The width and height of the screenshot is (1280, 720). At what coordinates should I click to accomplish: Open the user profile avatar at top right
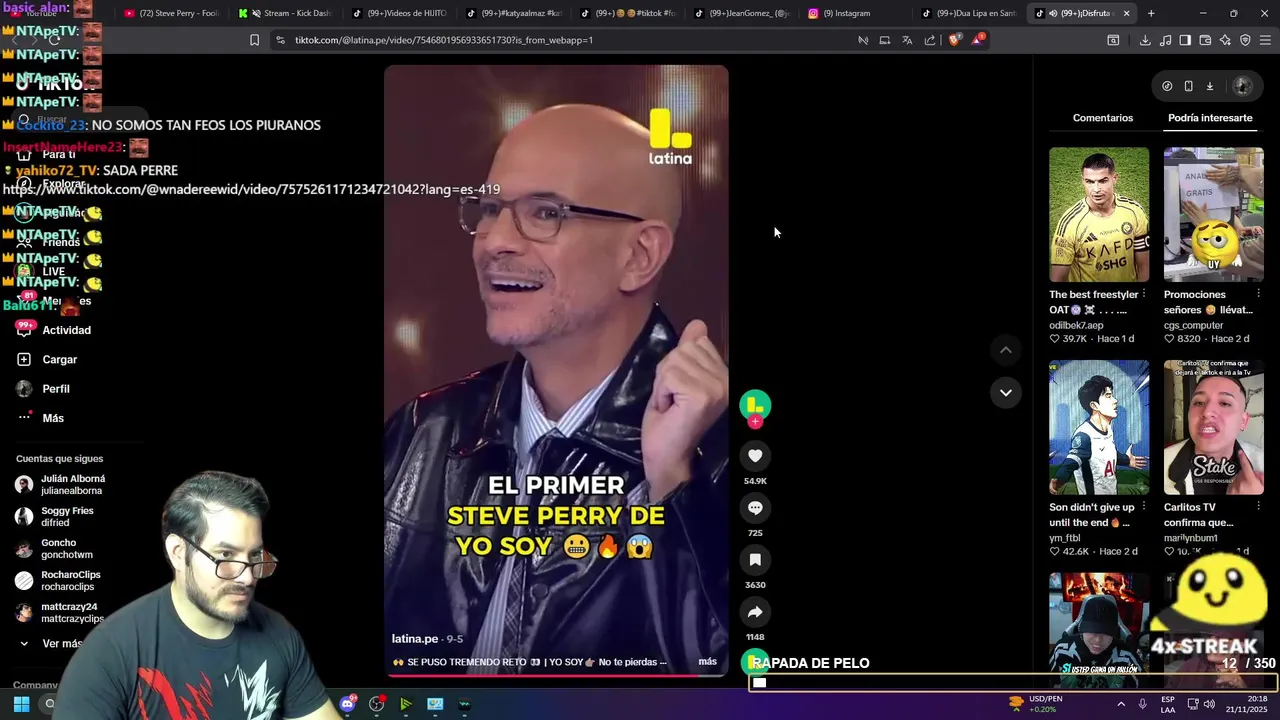[1243, 86]
